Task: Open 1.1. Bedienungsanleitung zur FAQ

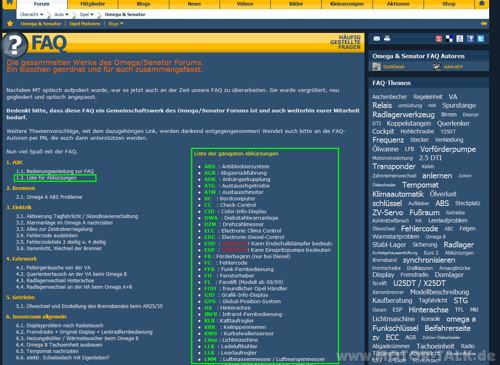Action: coord(55,171)
